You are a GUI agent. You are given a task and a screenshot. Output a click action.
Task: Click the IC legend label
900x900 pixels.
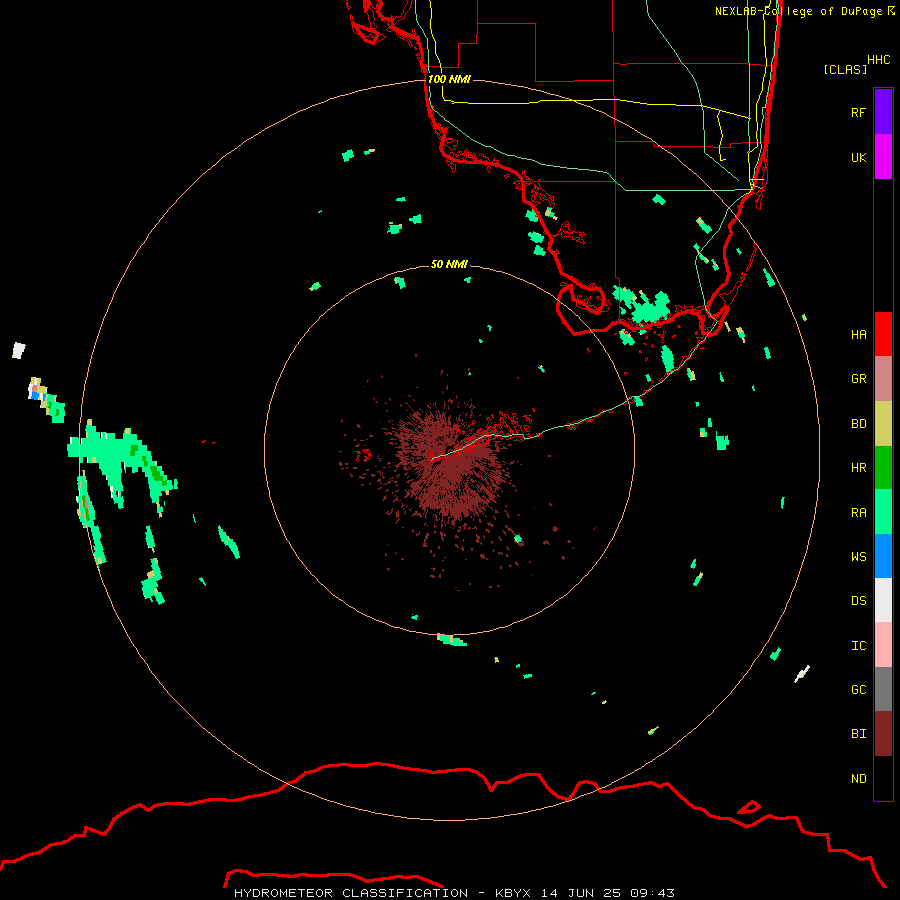coord(858,646)
